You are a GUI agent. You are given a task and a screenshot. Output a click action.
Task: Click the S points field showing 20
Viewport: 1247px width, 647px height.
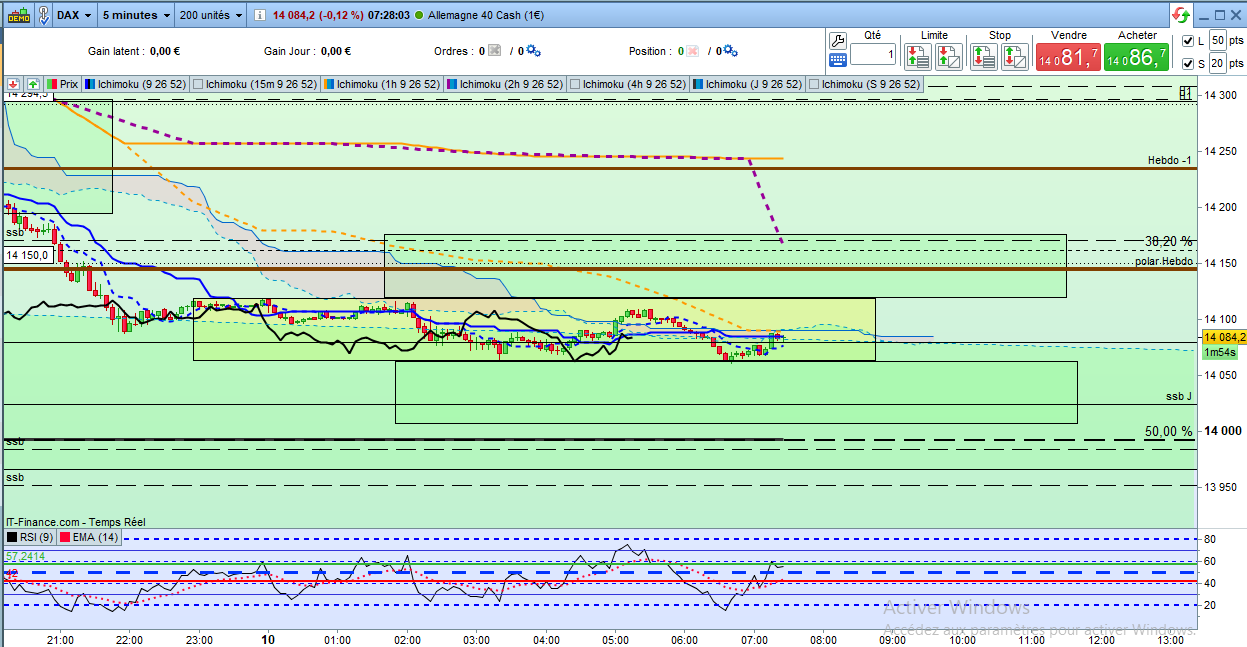coord(1218,64)
